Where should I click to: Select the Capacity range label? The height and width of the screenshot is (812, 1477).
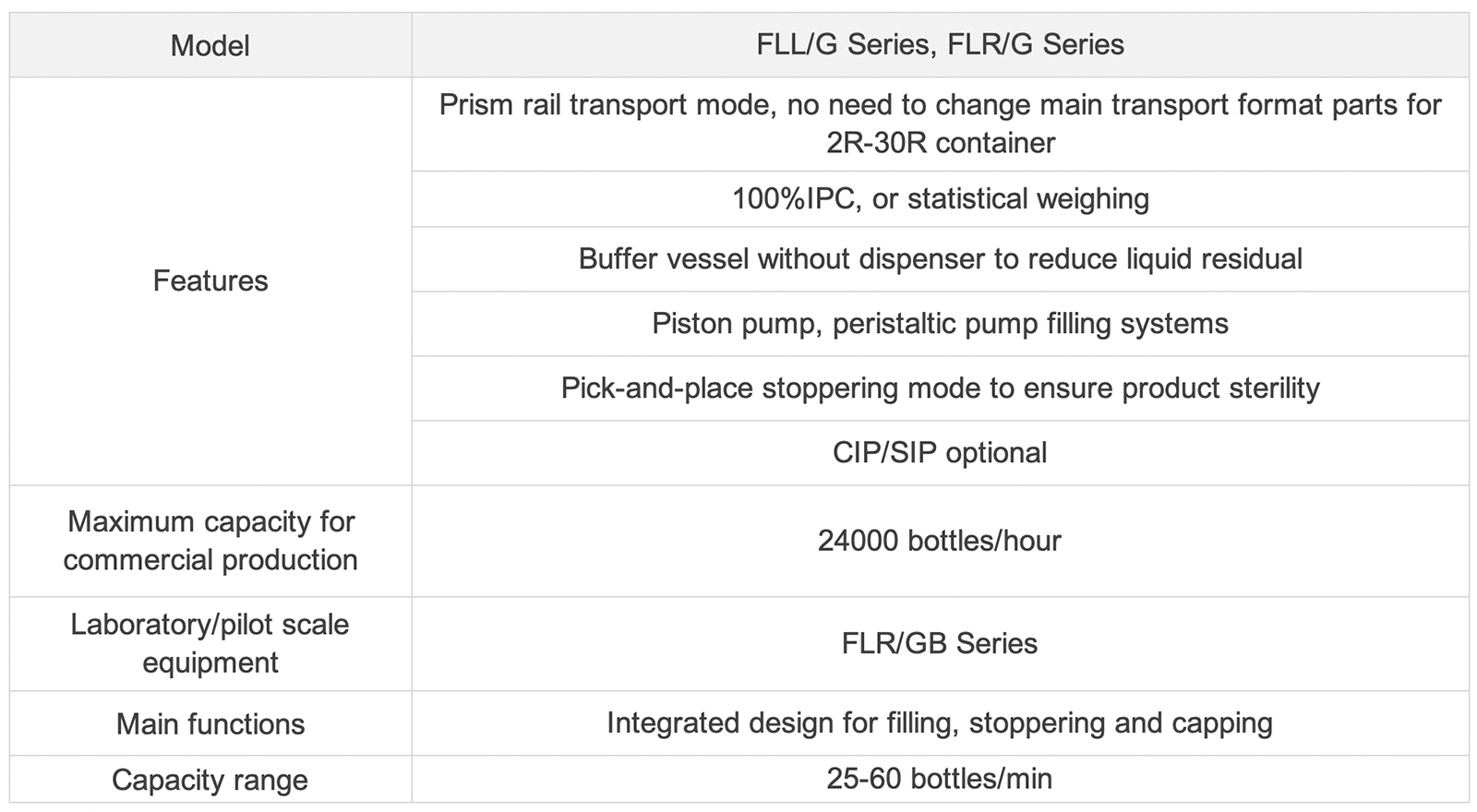click(210, 780)
